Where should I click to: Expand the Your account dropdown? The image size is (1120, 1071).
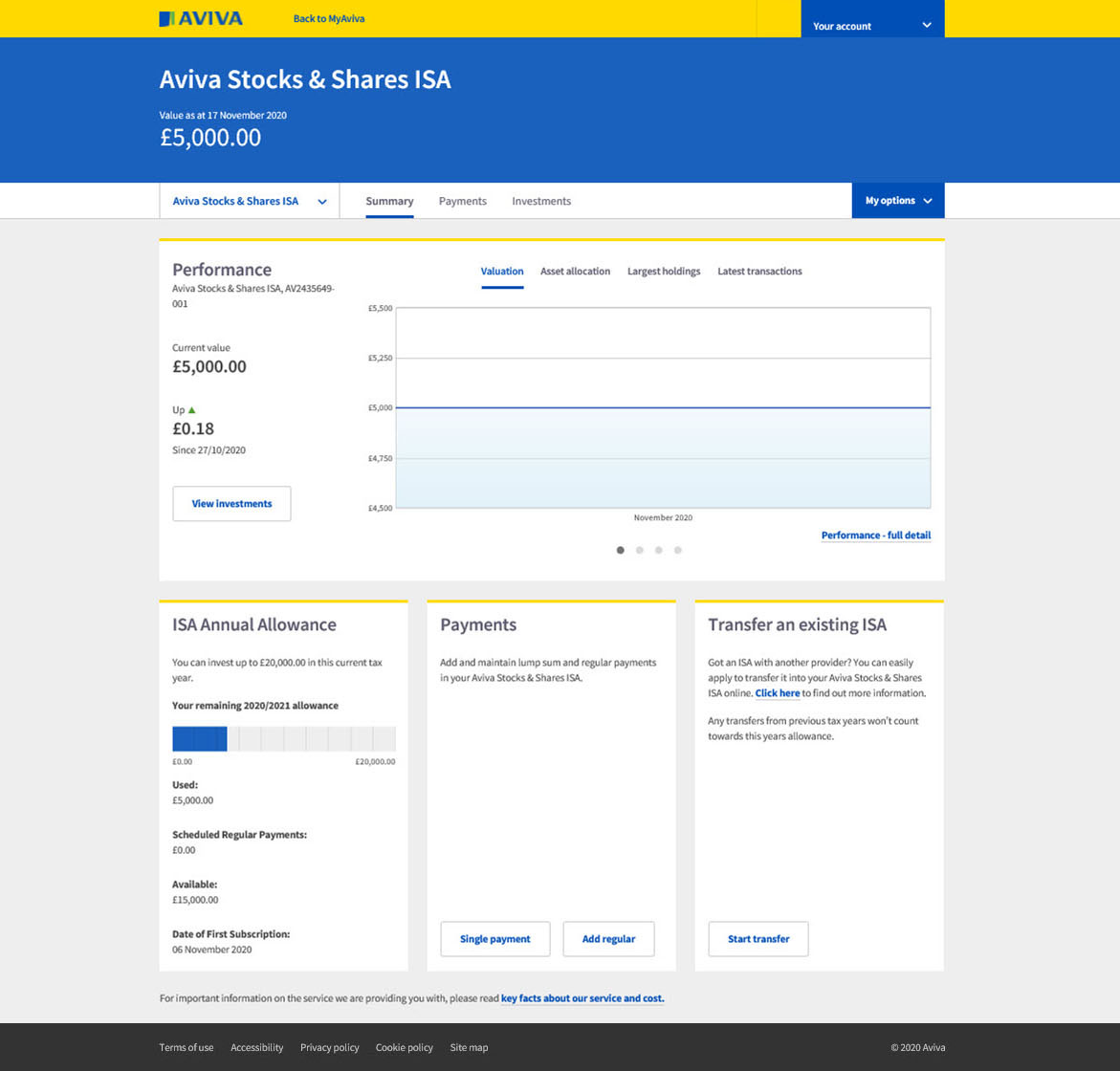[x=872, y=19]
